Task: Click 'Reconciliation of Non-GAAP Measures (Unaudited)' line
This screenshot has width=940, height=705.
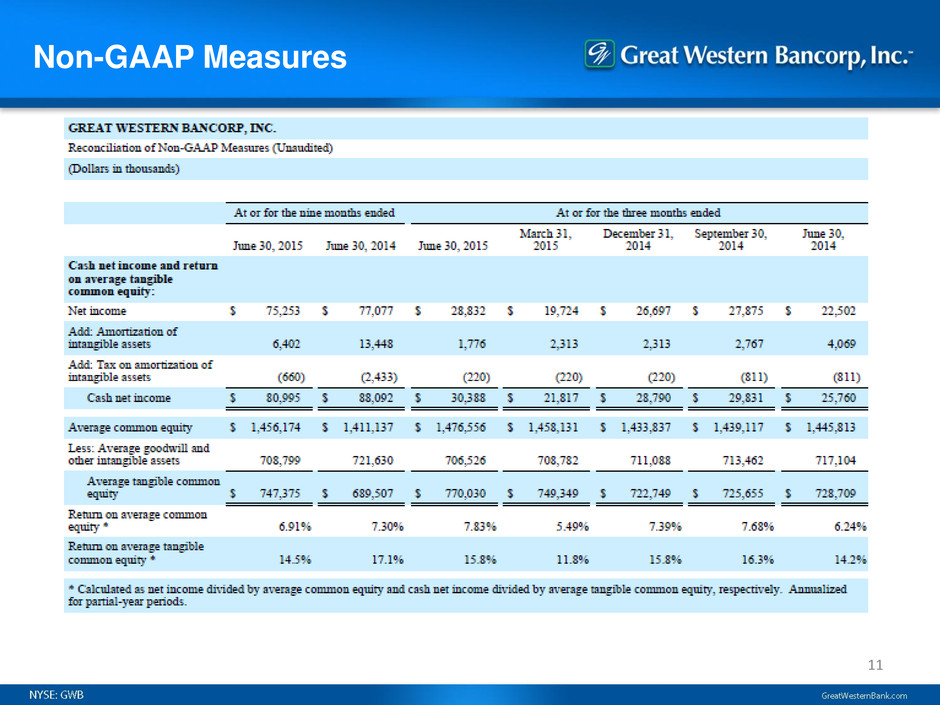Action: click(200, 148)
